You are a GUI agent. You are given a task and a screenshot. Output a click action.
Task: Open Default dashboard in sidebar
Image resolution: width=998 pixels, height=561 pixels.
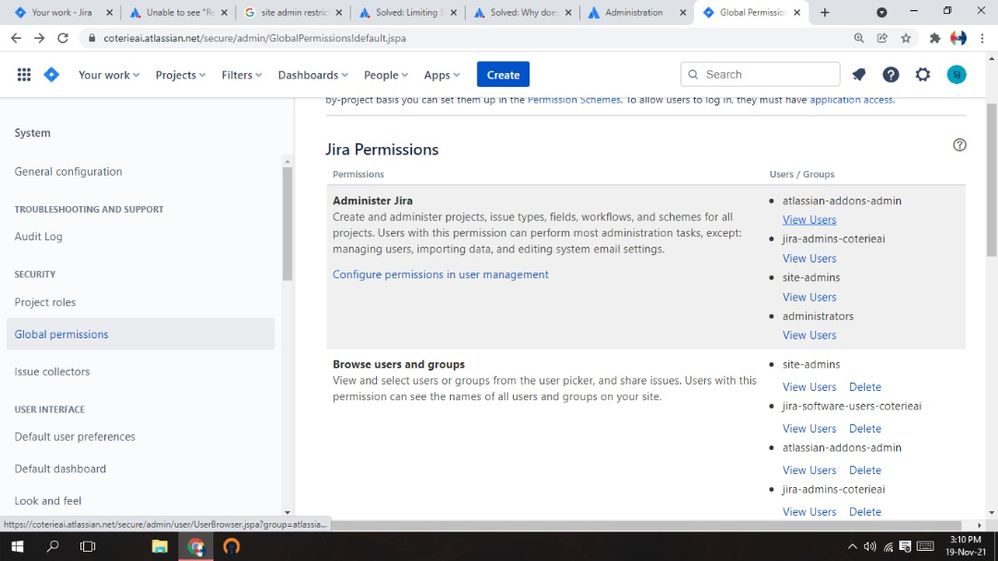(x=60, y=469)
